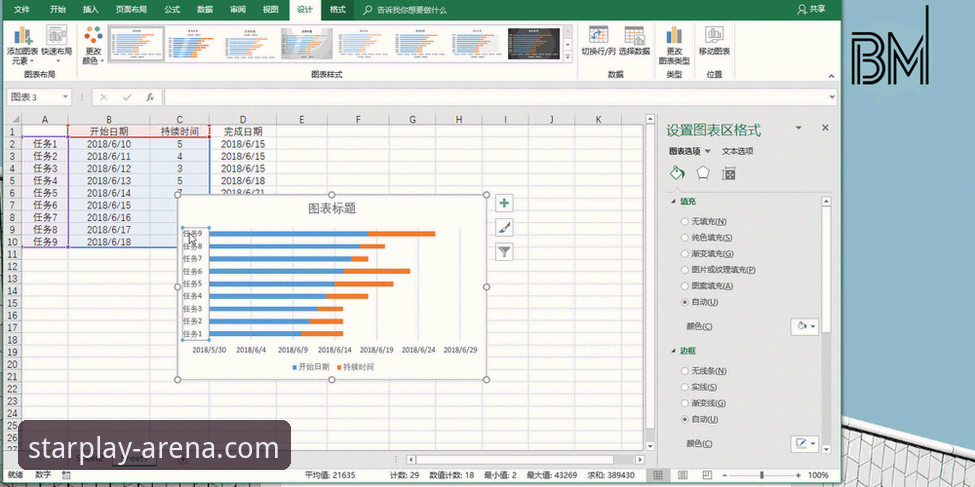The image size is (975, 487).
Task: Switch to Page Layout view icon
Action: [x=682, y=475]
